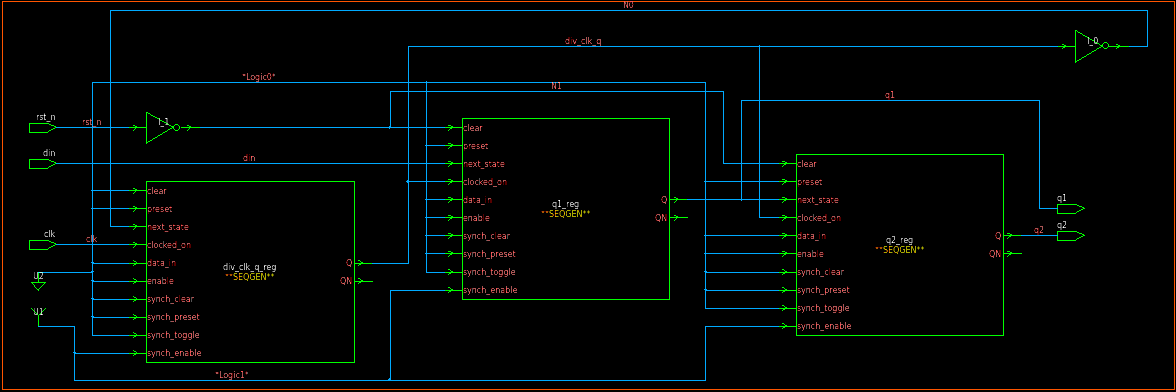Select preset pin of q1_reg
Viewport: 1176px width, 392px height.
click(476, 145)
